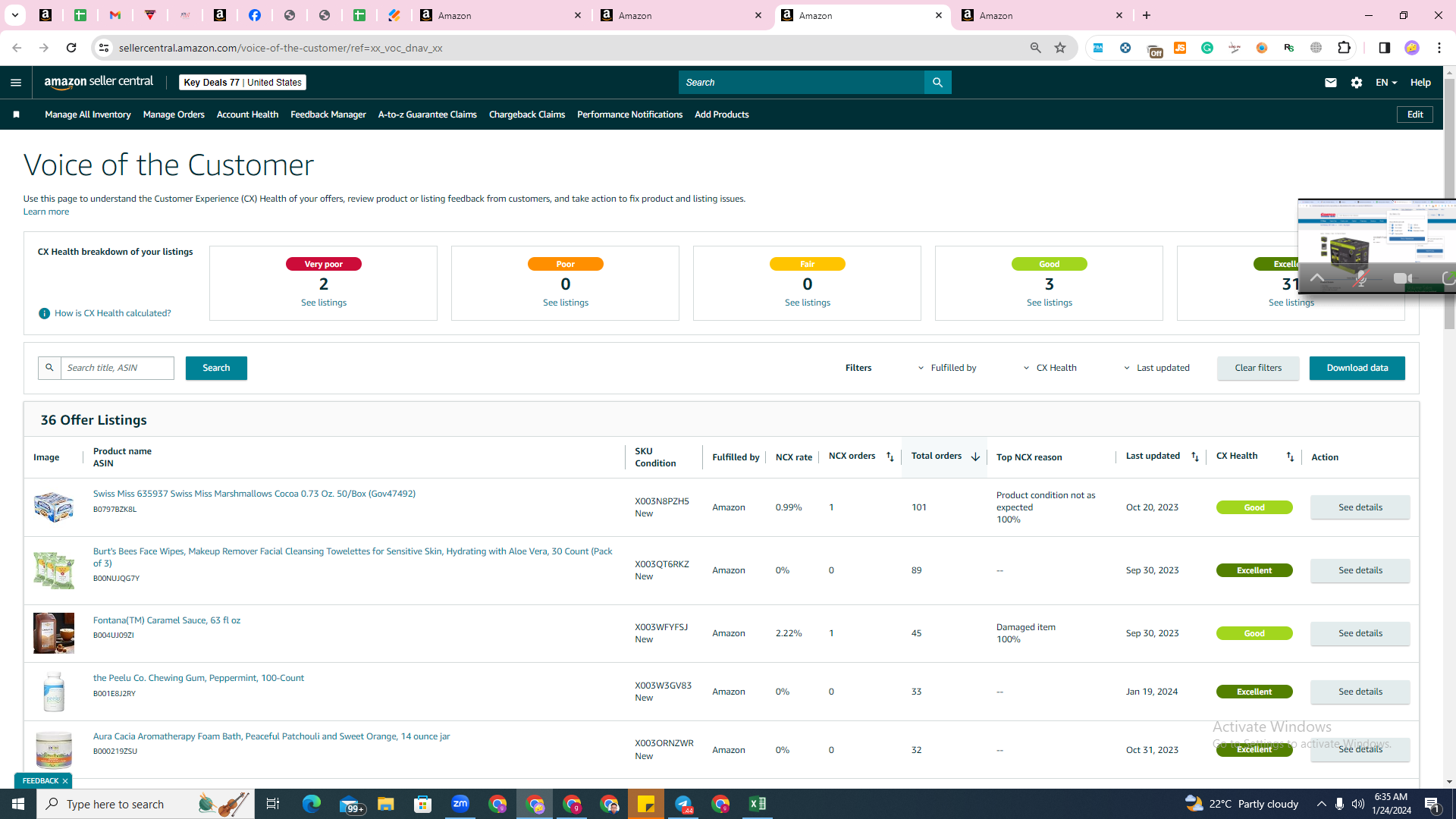See details for Fontana Caramel Sauce
Viewport: 1456px width, 819px height.
pos(1360,633)
